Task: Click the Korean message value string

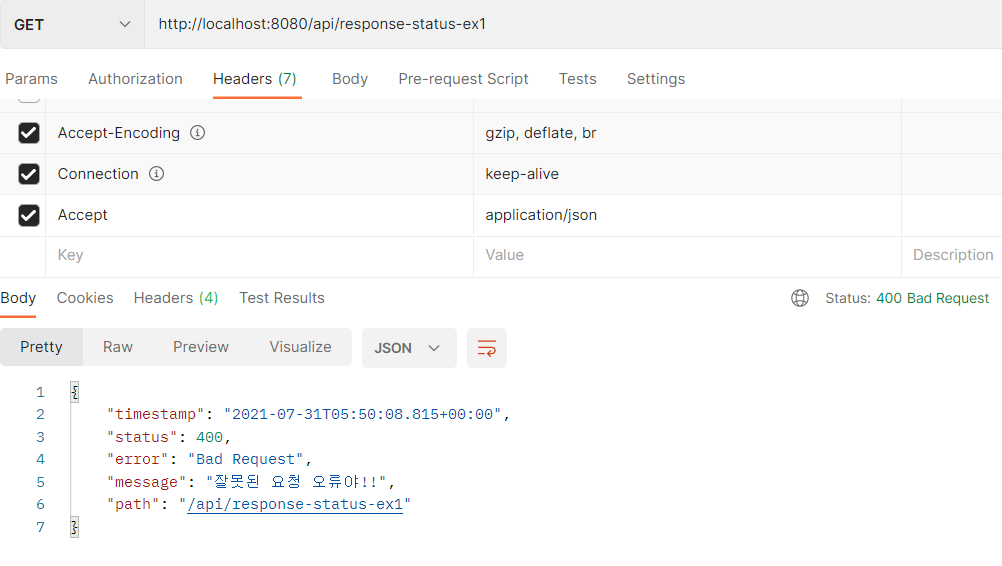Action: click(x=297, y=482)
